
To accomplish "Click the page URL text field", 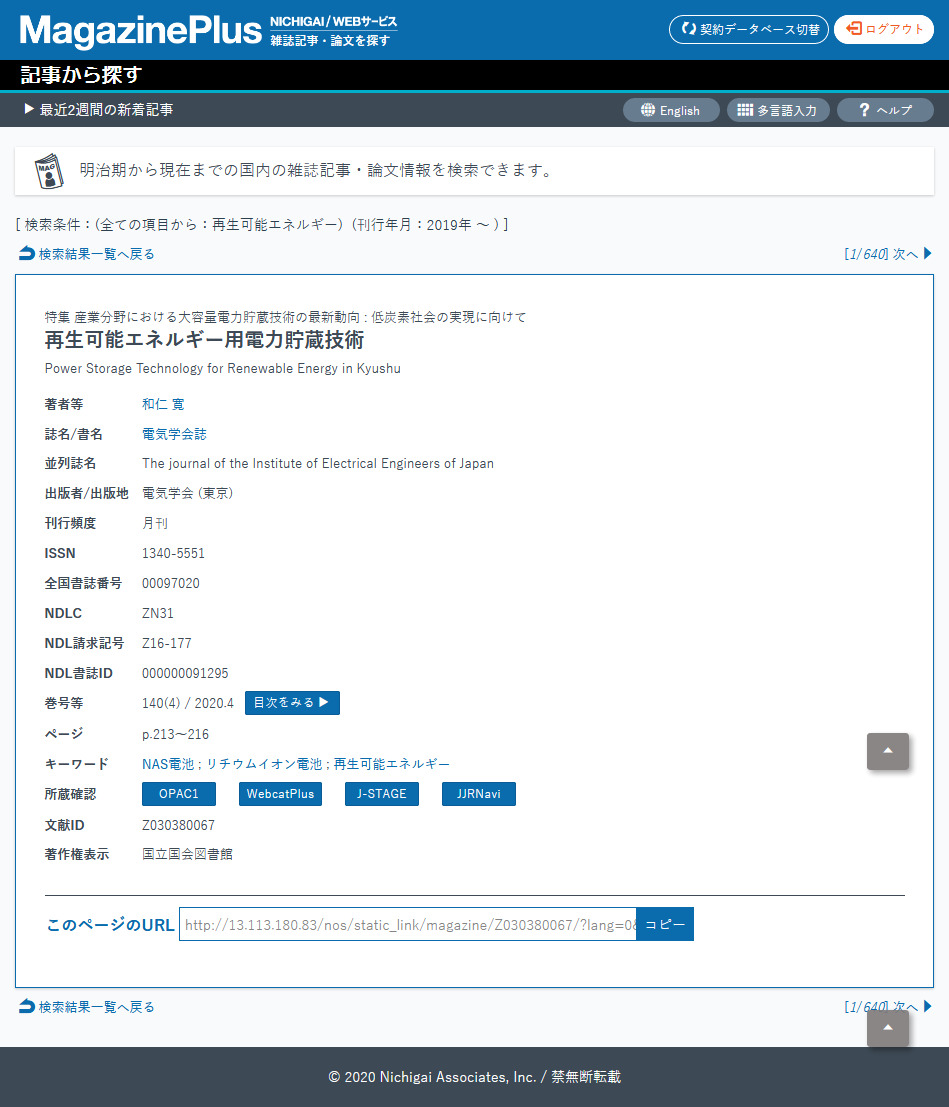I will point(407,925).
